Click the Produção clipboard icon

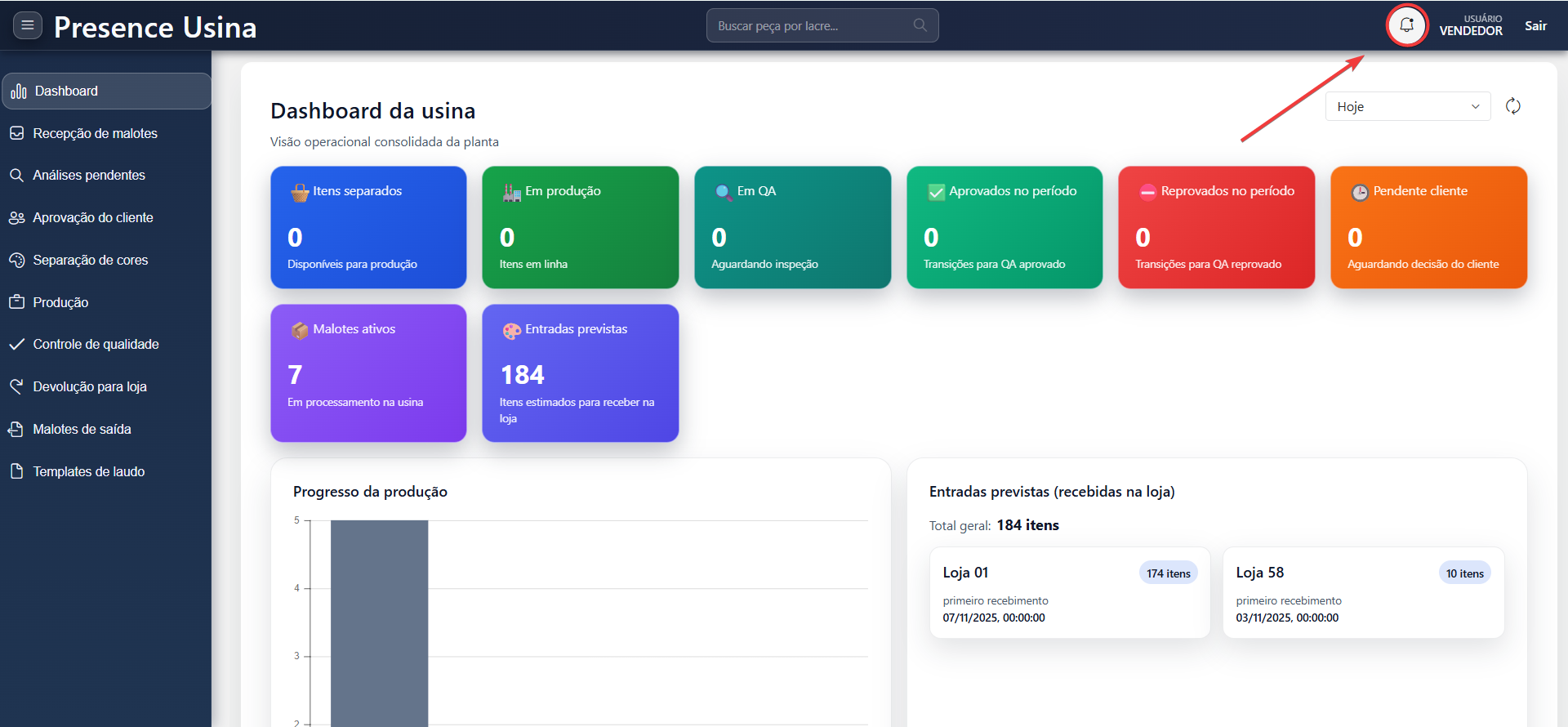pyautogui.click(x=16, y=302)
